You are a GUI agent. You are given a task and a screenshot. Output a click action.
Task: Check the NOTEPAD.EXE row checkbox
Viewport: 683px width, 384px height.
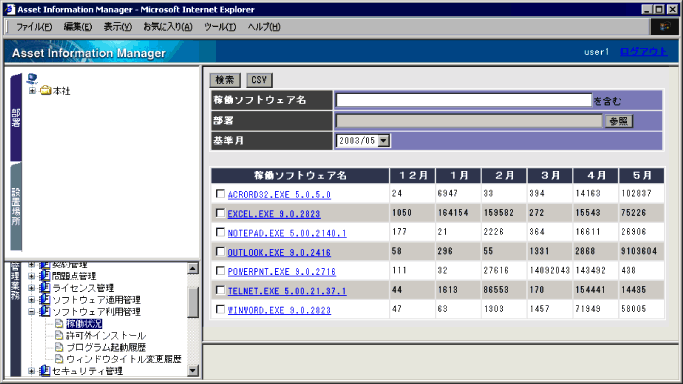click(x=220, y=232)
